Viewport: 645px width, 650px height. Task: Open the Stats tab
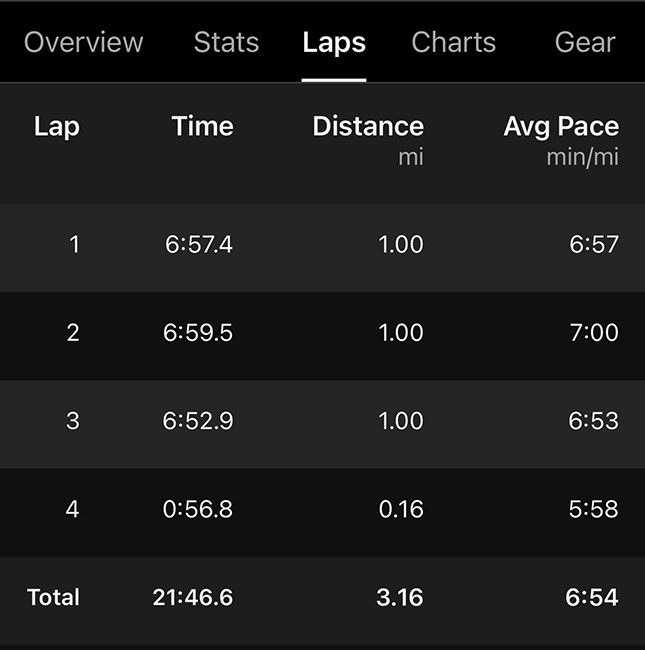[226, 43]
